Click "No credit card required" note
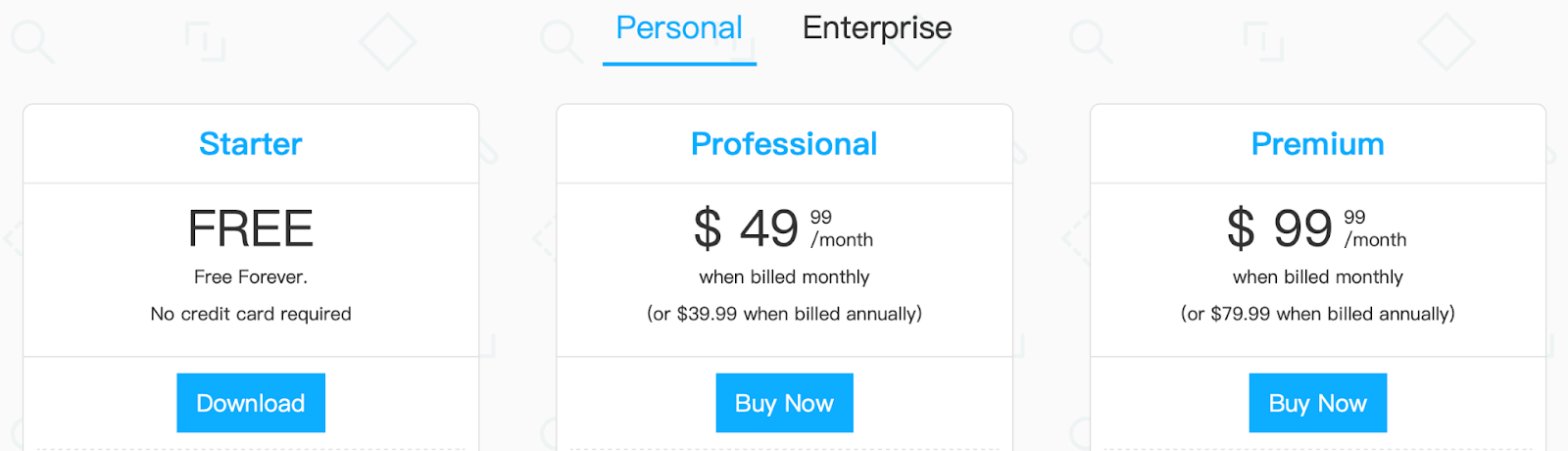The height and width of the screenshot is (451, 1568). pyautogui.click(x=251, y=314)
